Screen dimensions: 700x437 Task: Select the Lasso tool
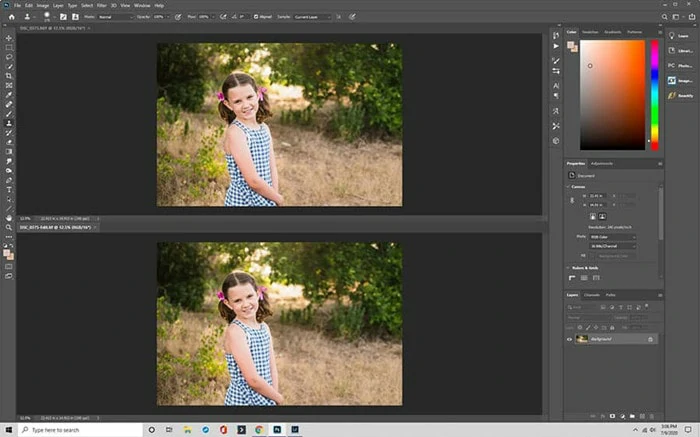coord(9,57)
